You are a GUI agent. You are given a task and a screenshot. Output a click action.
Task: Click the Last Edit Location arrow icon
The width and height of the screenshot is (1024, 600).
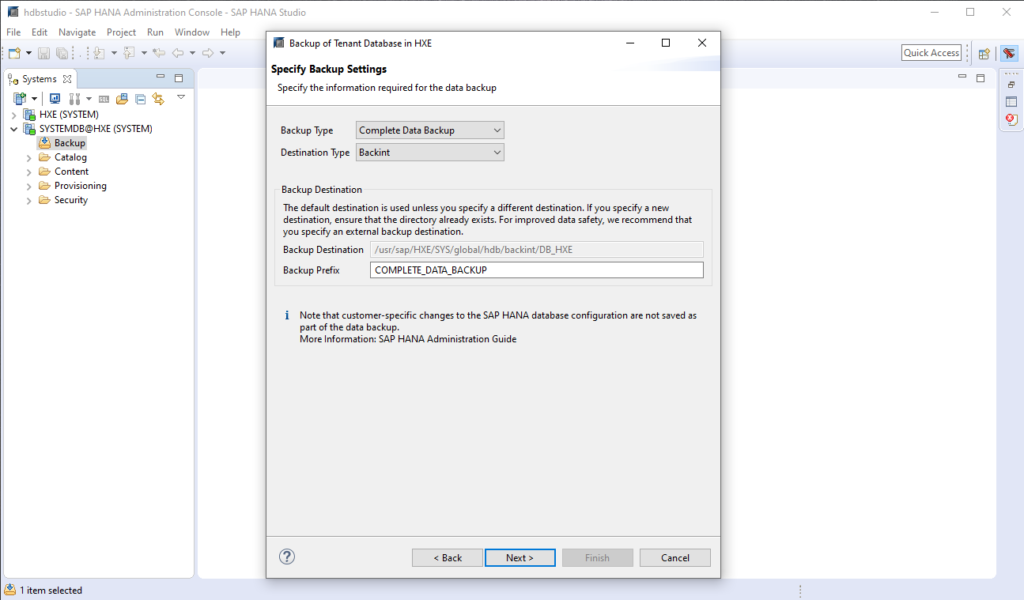159,53
